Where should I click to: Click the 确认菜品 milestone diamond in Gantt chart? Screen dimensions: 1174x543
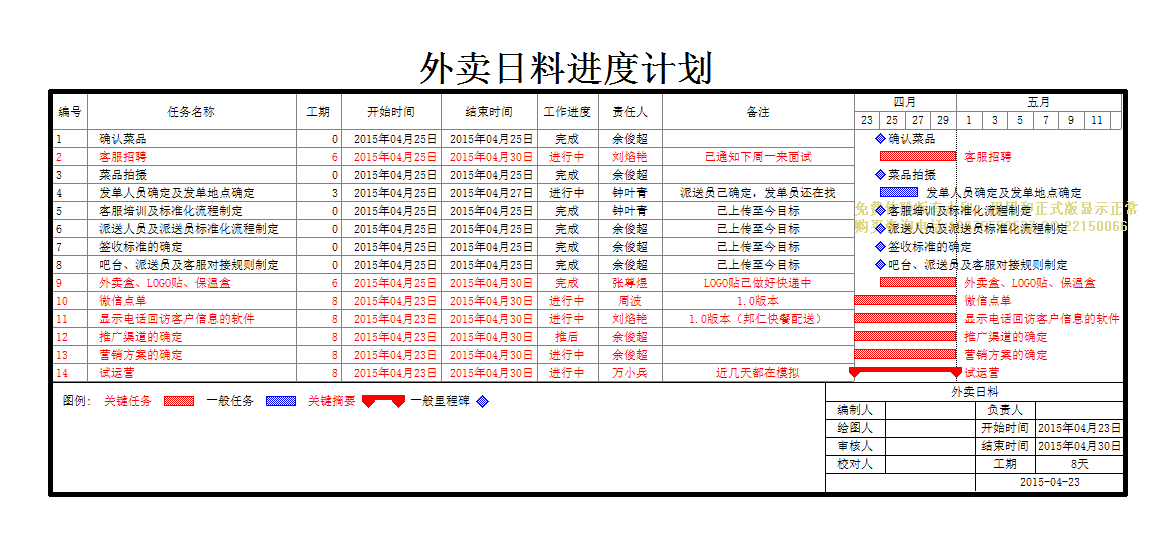880,139
